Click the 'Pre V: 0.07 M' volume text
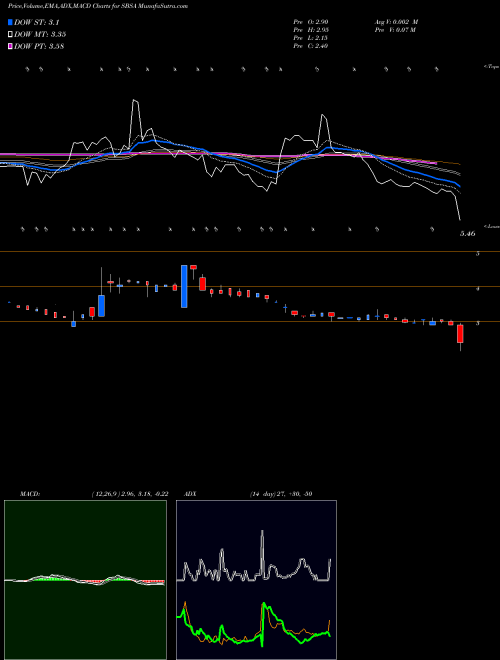 (396, 30)
